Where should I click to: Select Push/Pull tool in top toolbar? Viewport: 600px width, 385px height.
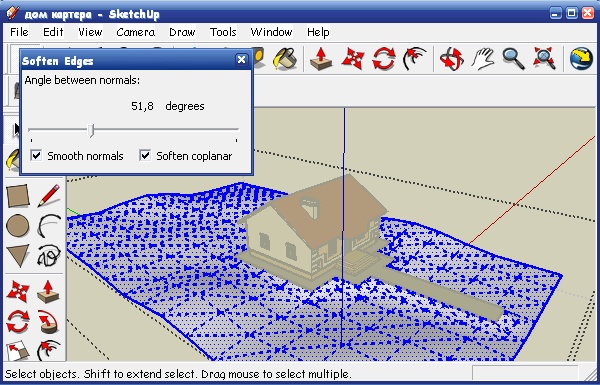[x=321, y=59]
